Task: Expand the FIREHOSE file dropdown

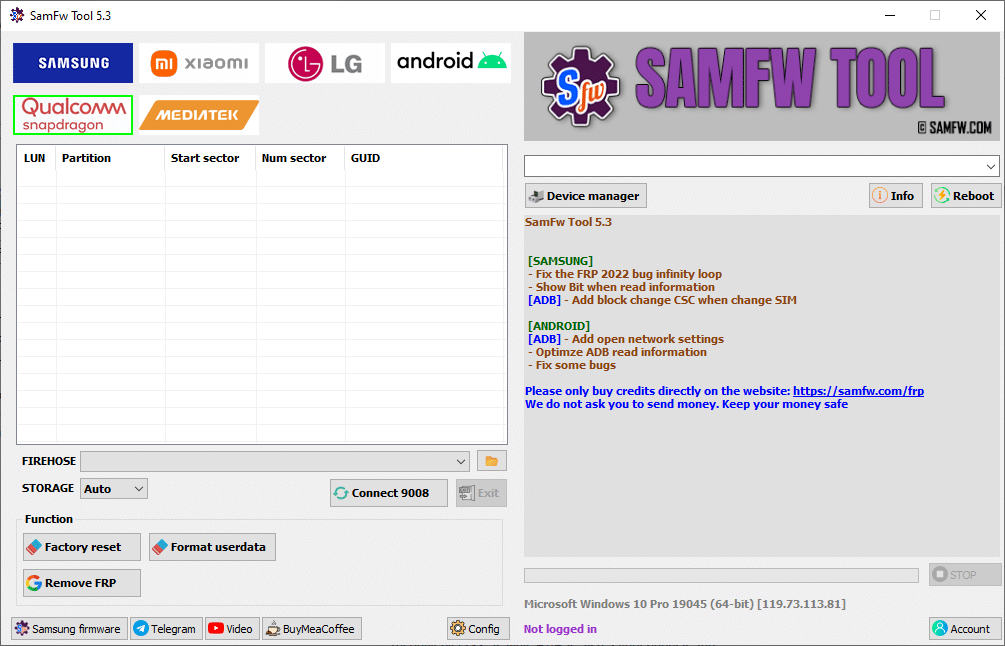Action: click(275, 461)
